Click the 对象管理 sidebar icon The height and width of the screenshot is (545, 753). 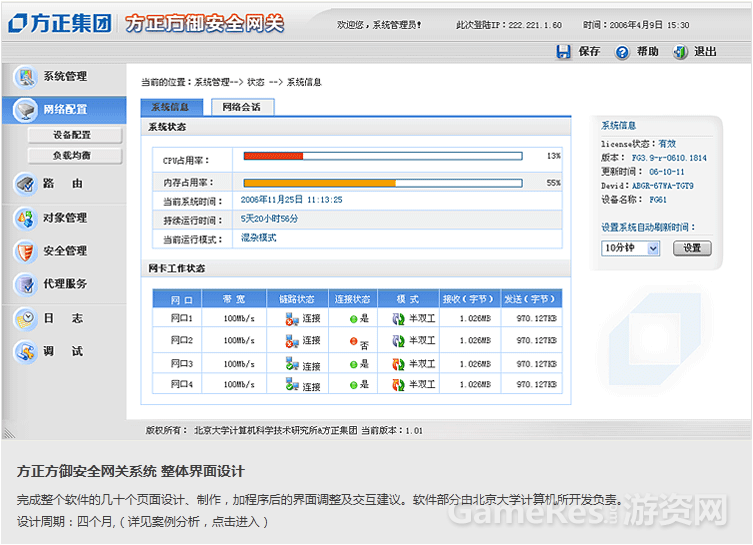coord(25,218)
